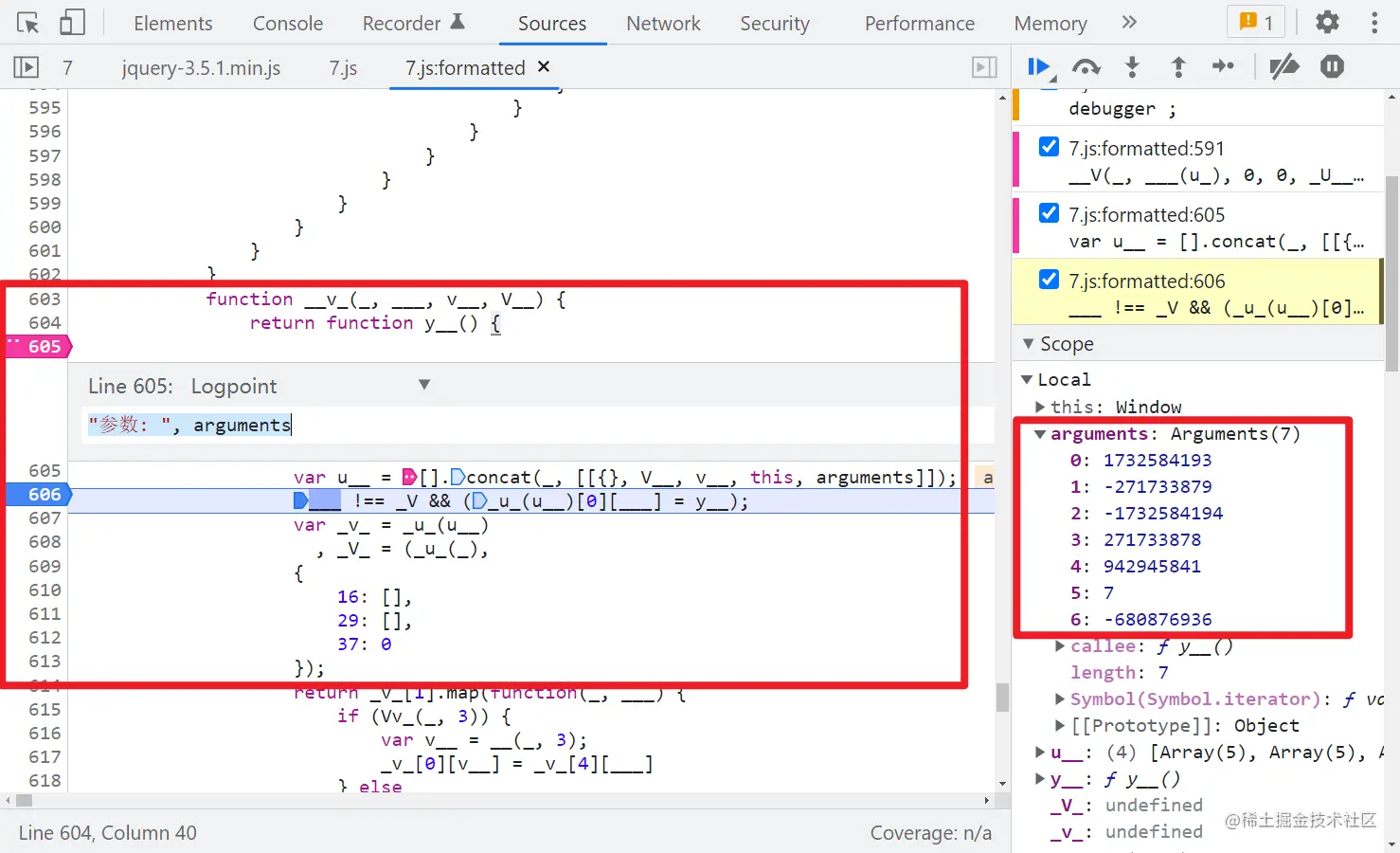The width and height of the screenshot is (1400, 853).
Task: Switch to the file tab labeled 7
Action: click(67, 67)
